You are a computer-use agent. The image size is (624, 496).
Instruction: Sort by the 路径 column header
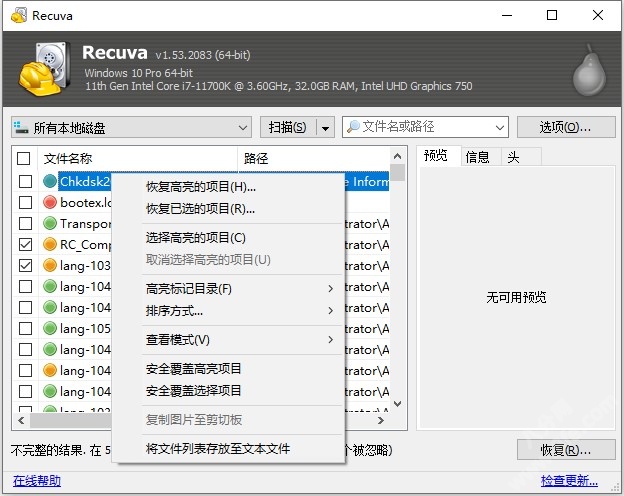coord(314,158)
